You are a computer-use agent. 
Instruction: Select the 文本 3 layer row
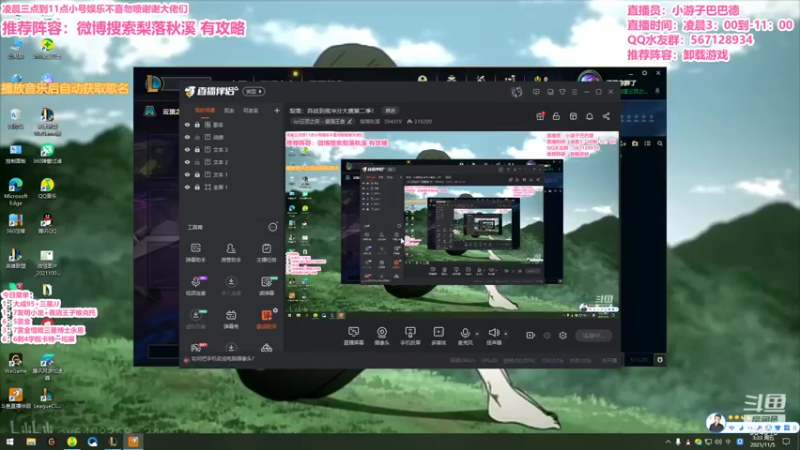[232, 149]
